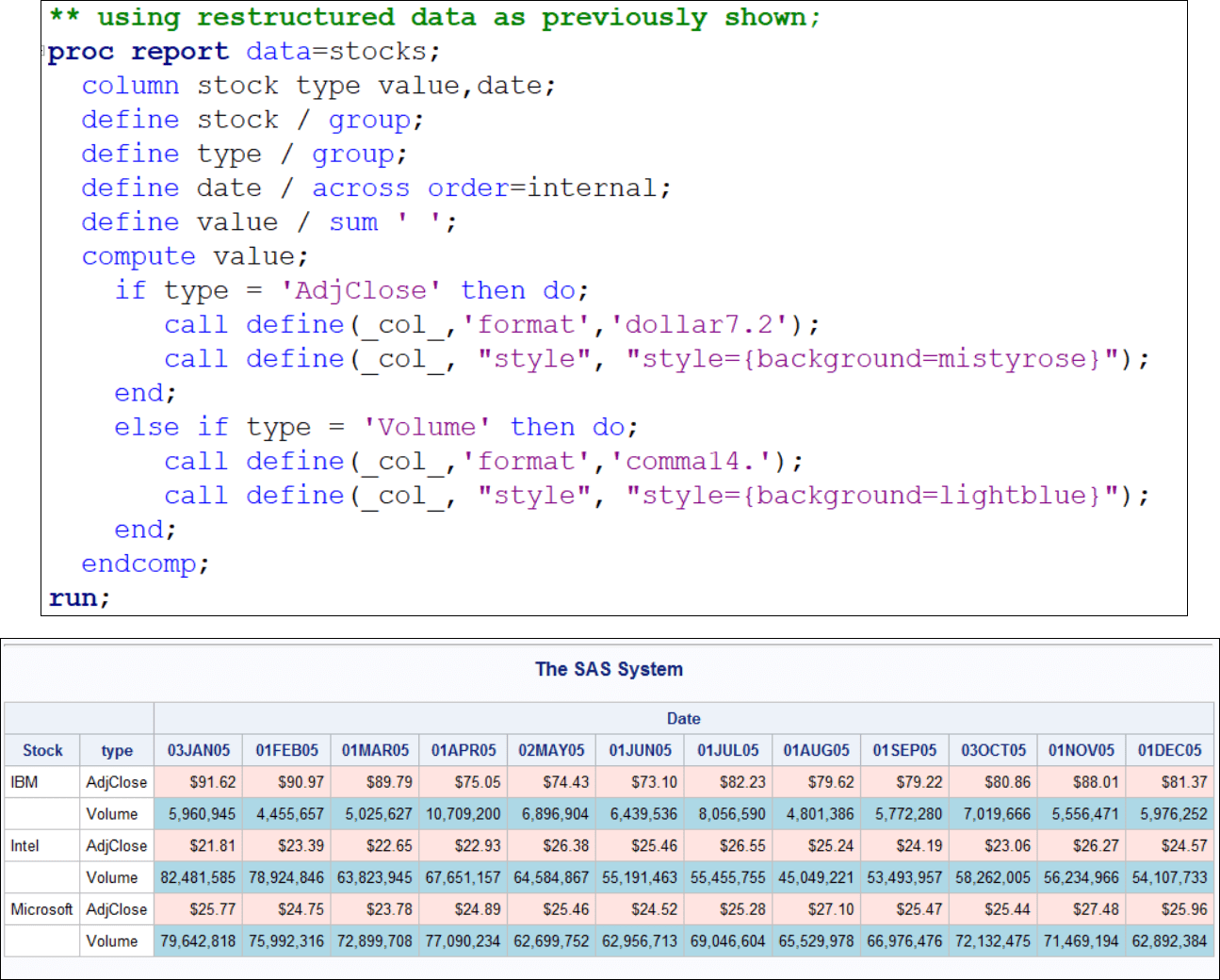Click the Microsoft row label
1220x980 pixels.
(41, 908)
